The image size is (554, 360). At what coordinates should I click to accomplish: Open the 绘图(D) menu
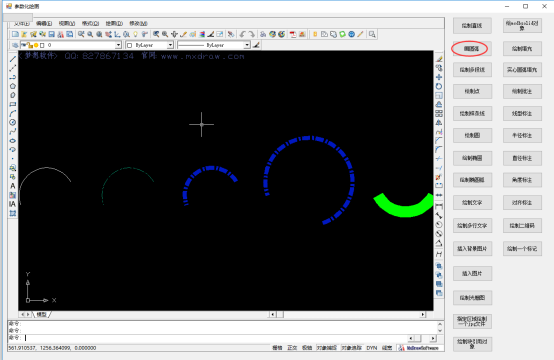114,23
